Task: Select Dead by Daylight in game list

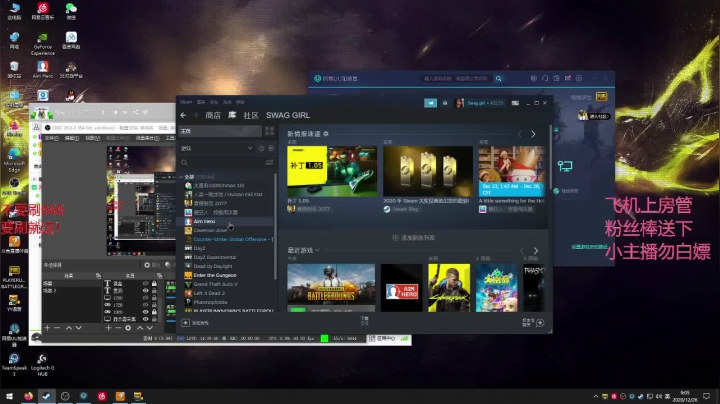Action: pos(227,266)
